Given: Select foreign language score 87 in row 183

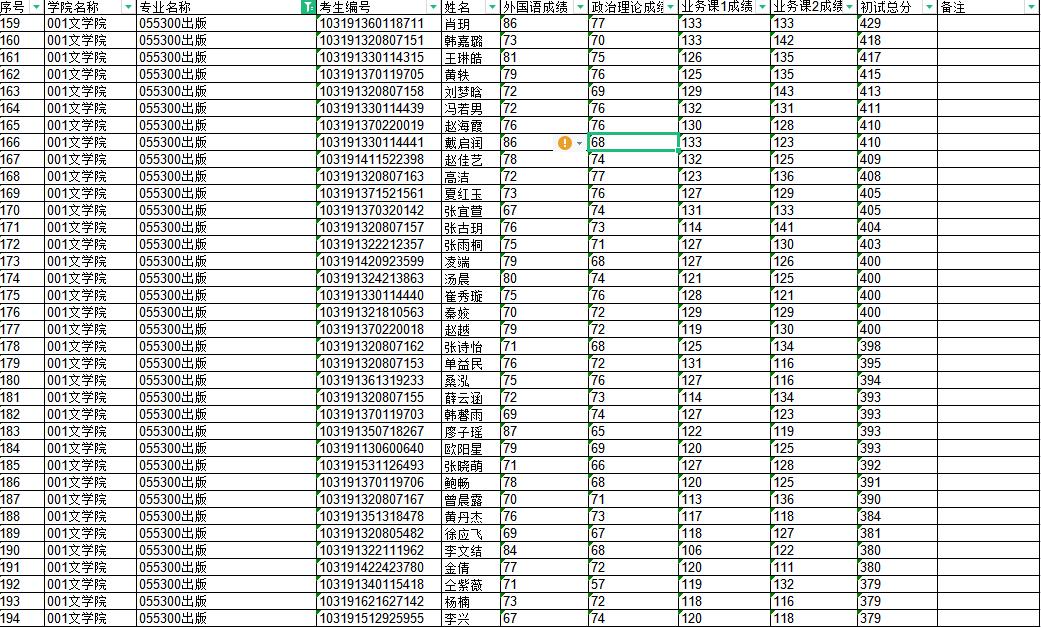Looking at the screenshot, I should click(x=544, y=432).
